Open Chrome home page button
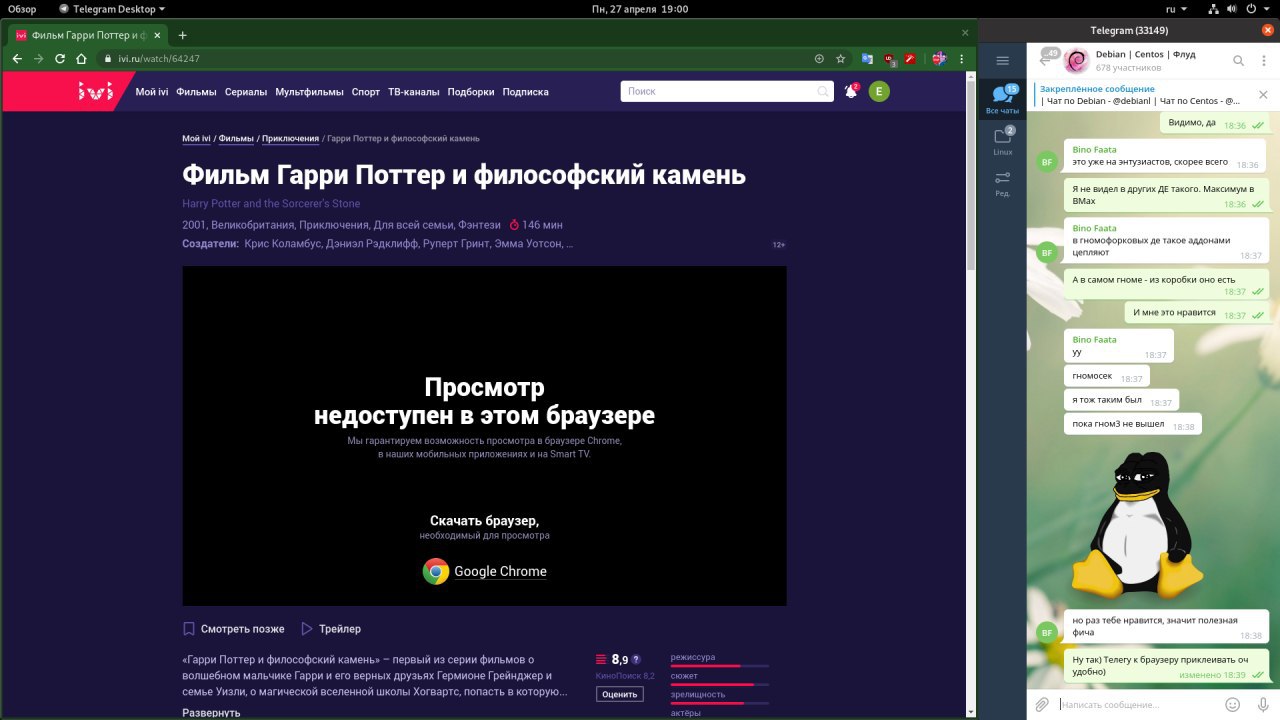Screen dimensions: 1280x720 coord(81,59)
